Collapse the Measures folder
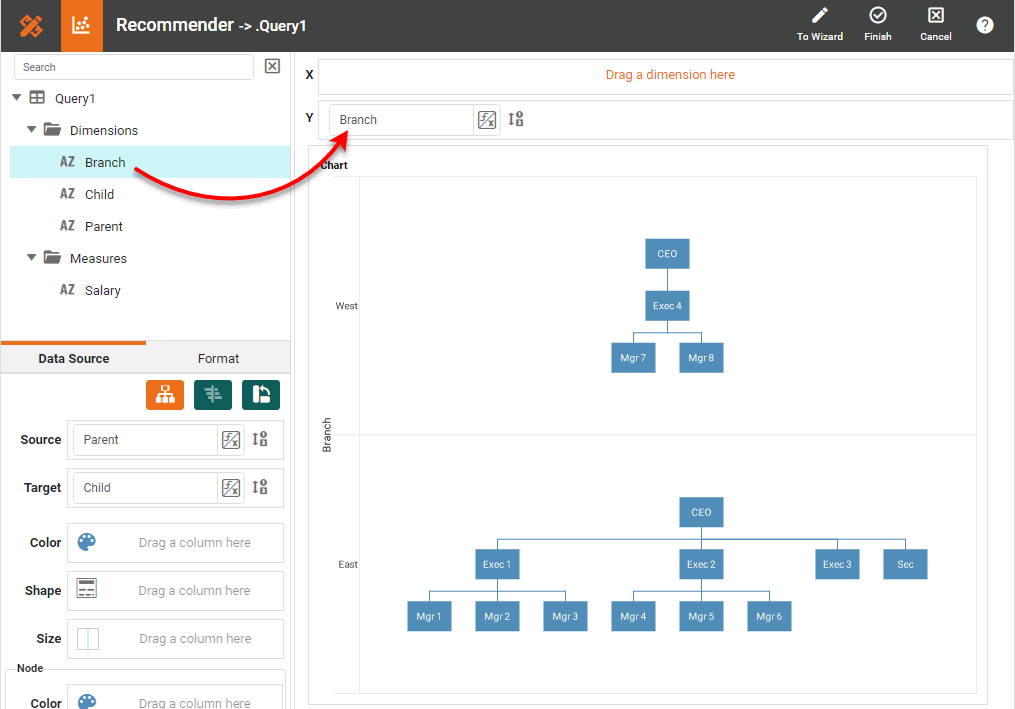 coord(31,258)
